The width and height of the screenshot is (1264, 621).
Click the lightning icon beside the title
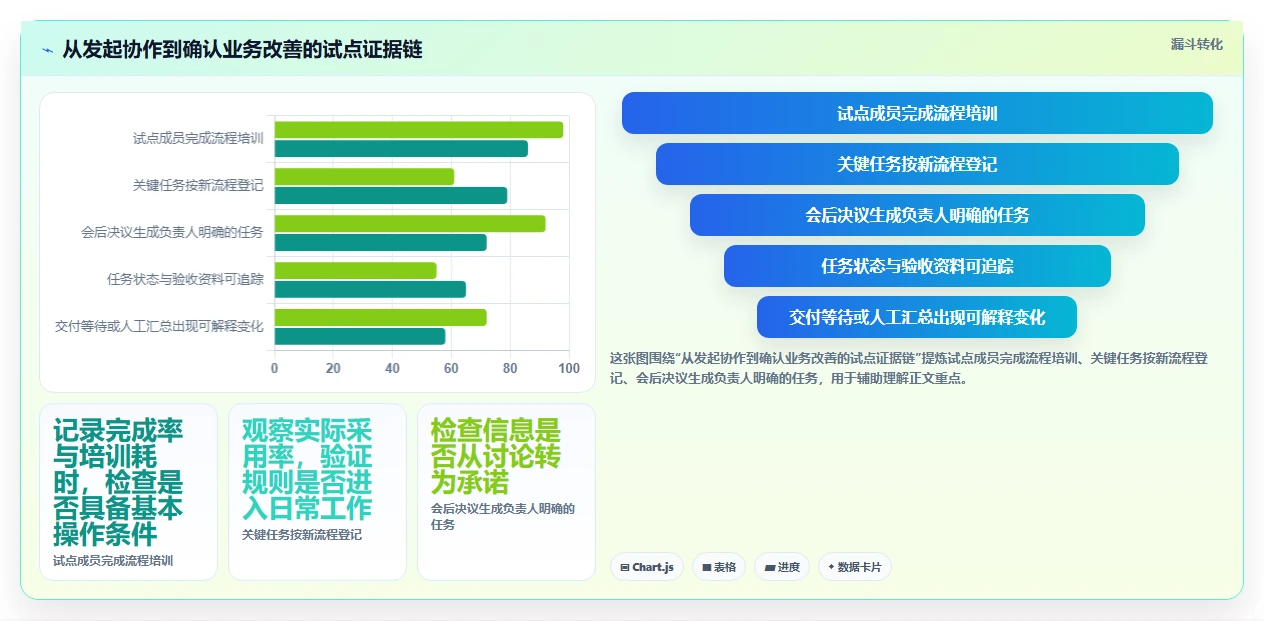[47, 50]
